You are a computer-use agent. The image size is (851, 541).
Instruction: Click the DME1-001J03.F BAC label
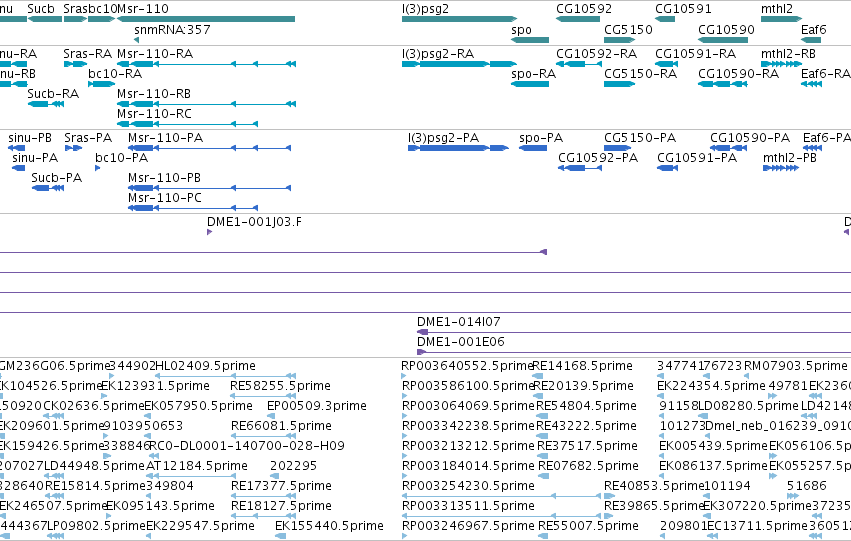[x=254, y=222]
